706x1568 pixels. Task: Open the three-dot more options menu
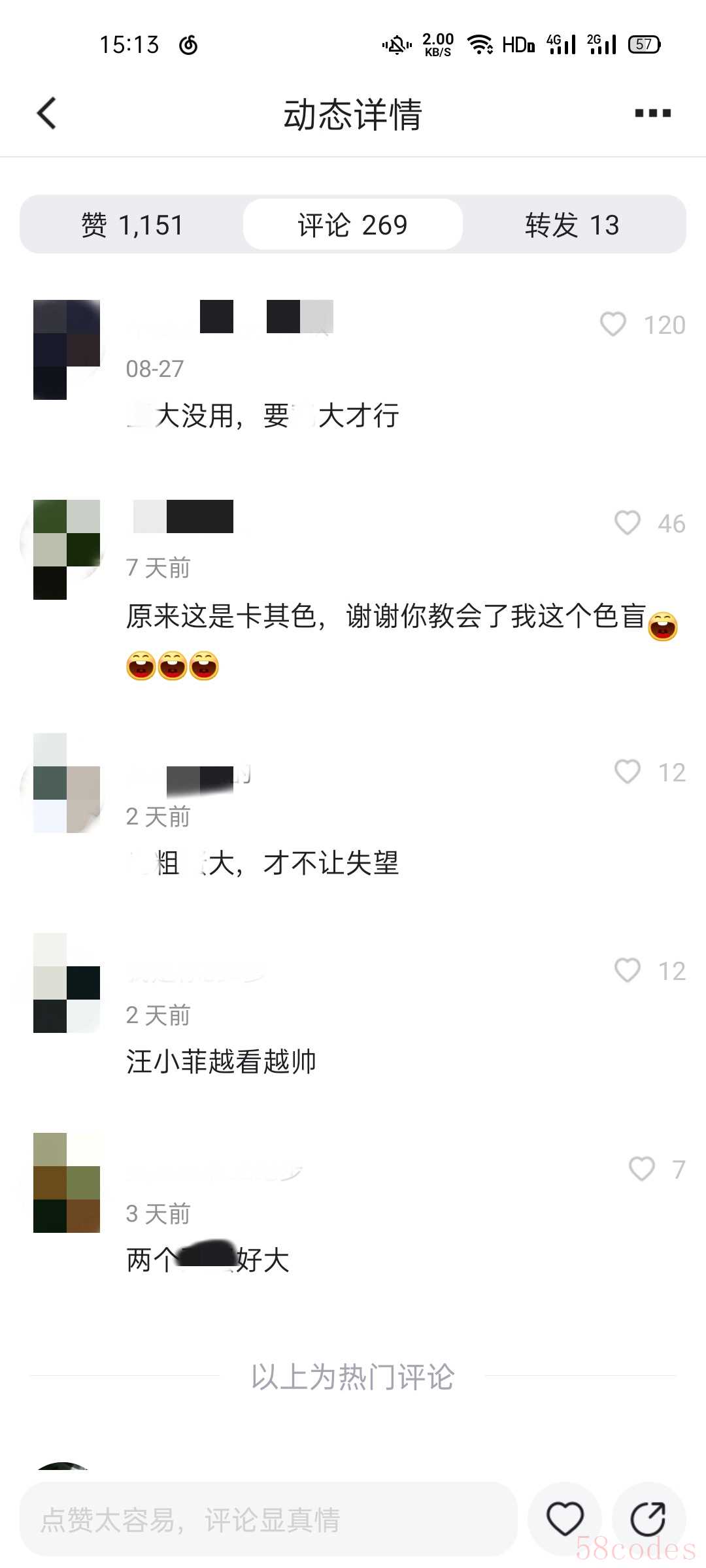[x=652, y=114]
